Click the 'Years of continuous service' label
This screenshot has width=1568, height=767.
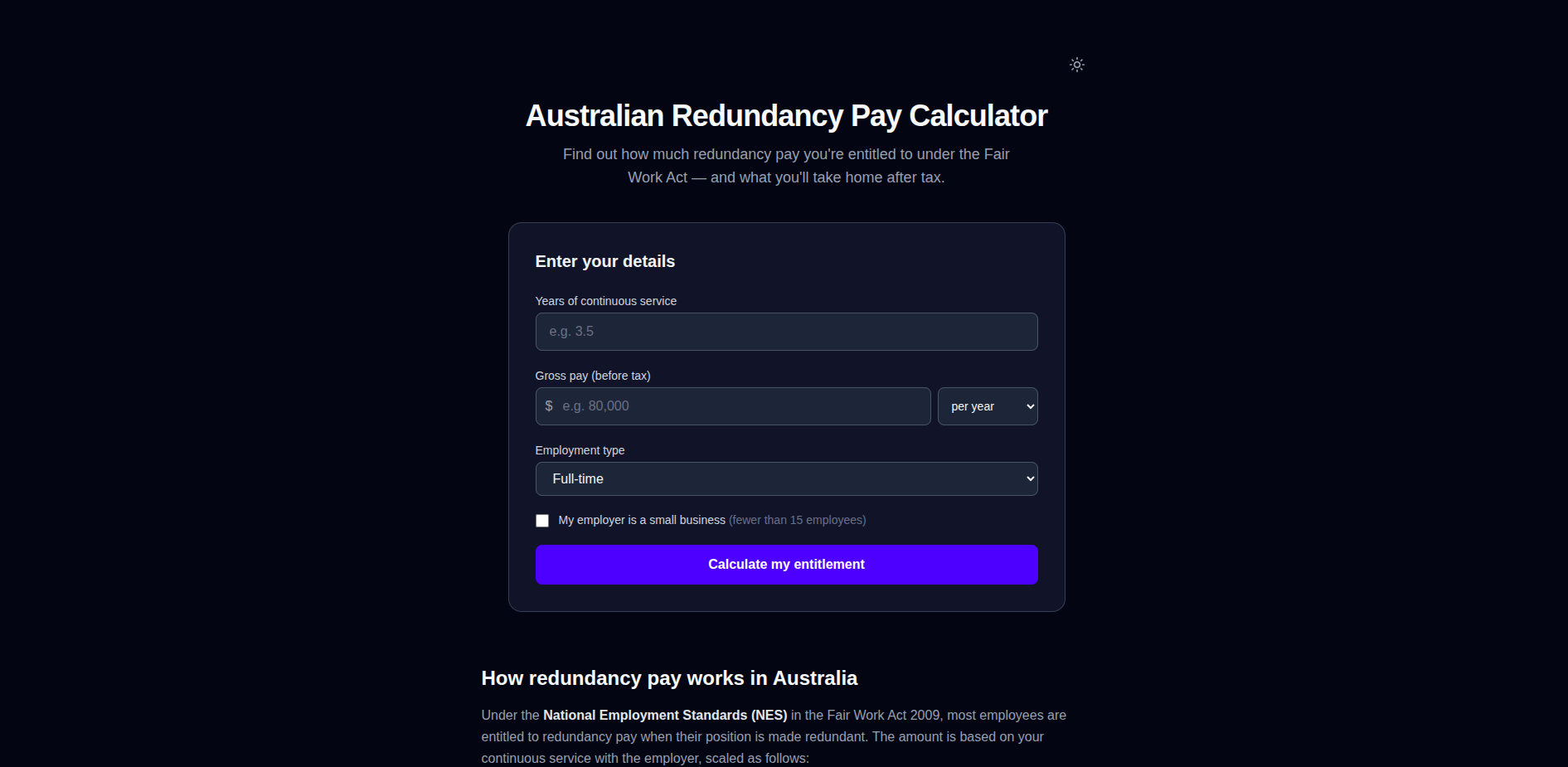coord(605,301)
